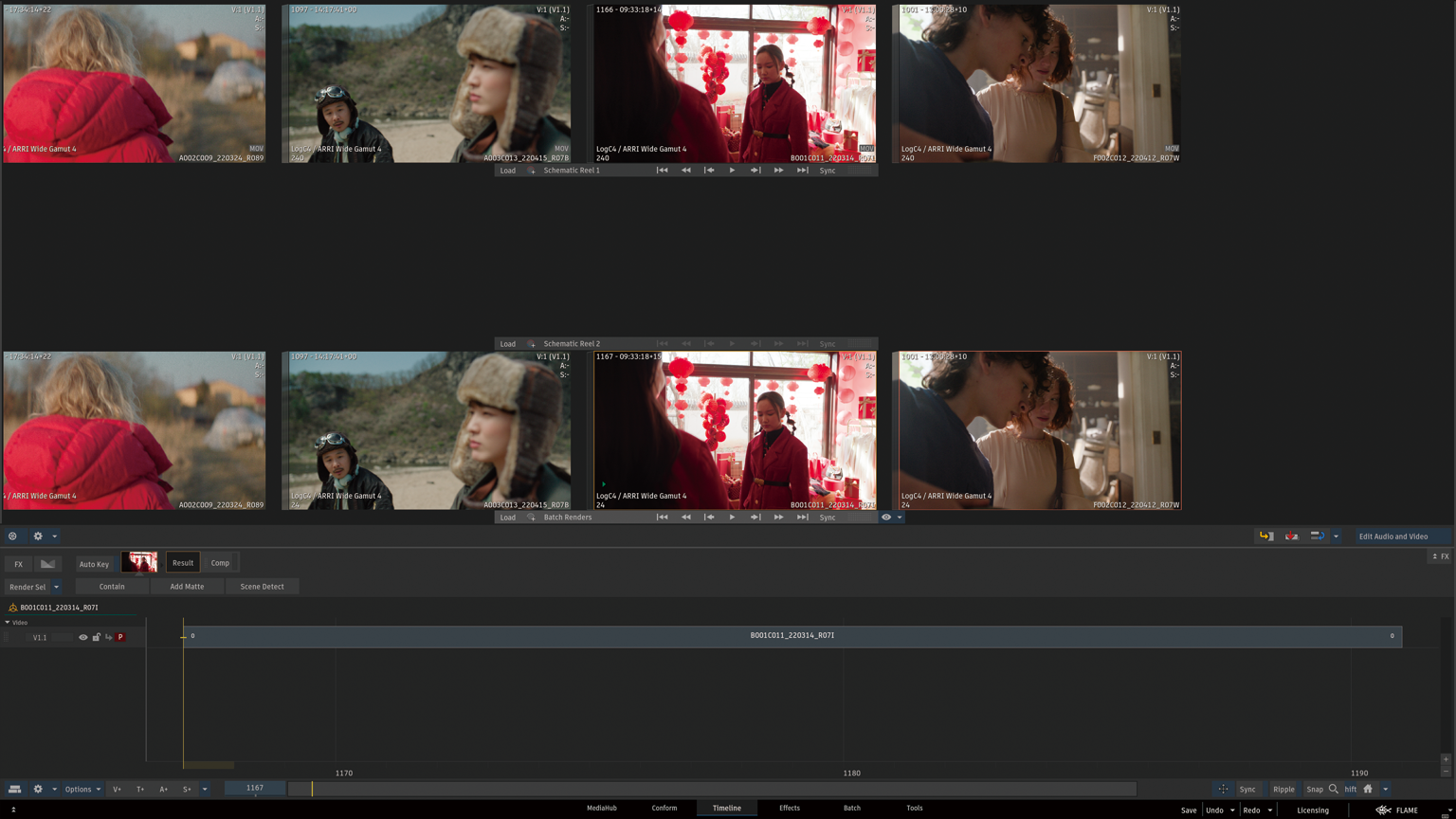Toggle the lock on track V1.1
This screenshot has height=819, width=1456.
click(x=96, y=637)
